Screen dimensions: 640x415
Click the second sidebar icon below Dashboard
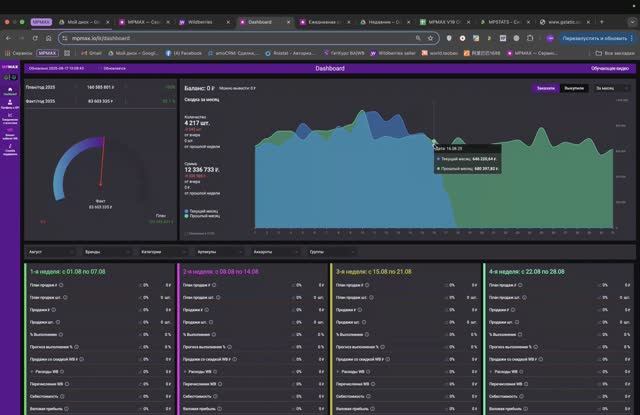[10, 118]
